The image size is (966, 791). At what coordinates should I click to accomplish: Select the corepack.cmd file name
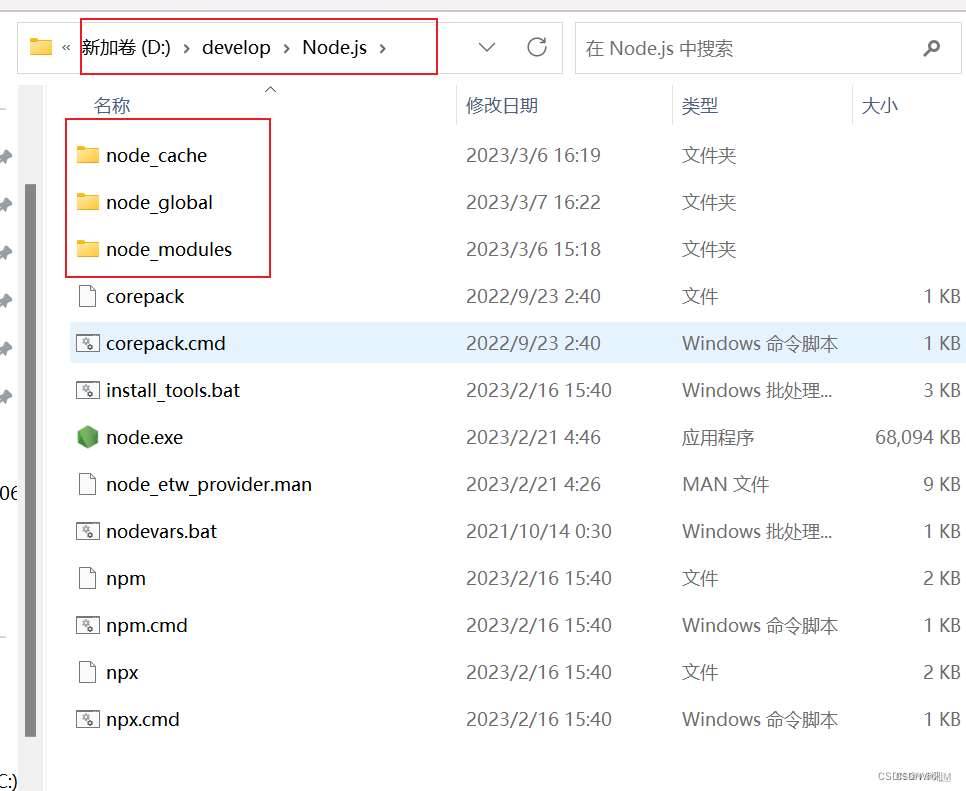(x=166, y=343)
